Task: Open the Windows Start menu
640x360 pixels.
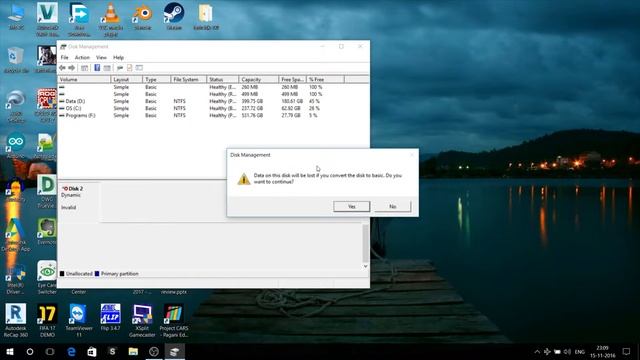Action: pyautogui.click(x=10, y=351)
